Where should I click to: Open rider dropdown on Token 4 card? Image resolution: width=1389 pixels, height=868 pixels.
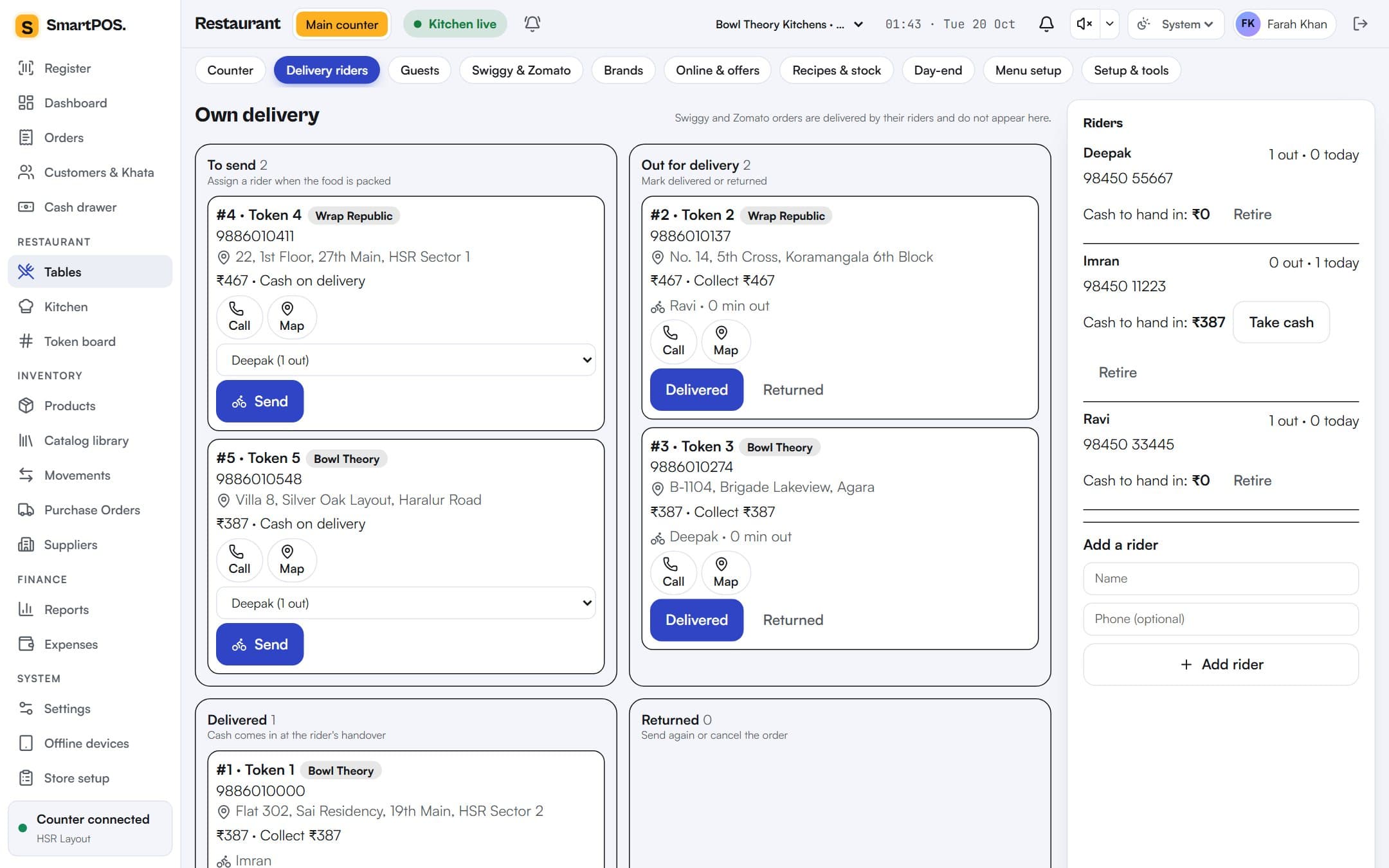[406, 360]
